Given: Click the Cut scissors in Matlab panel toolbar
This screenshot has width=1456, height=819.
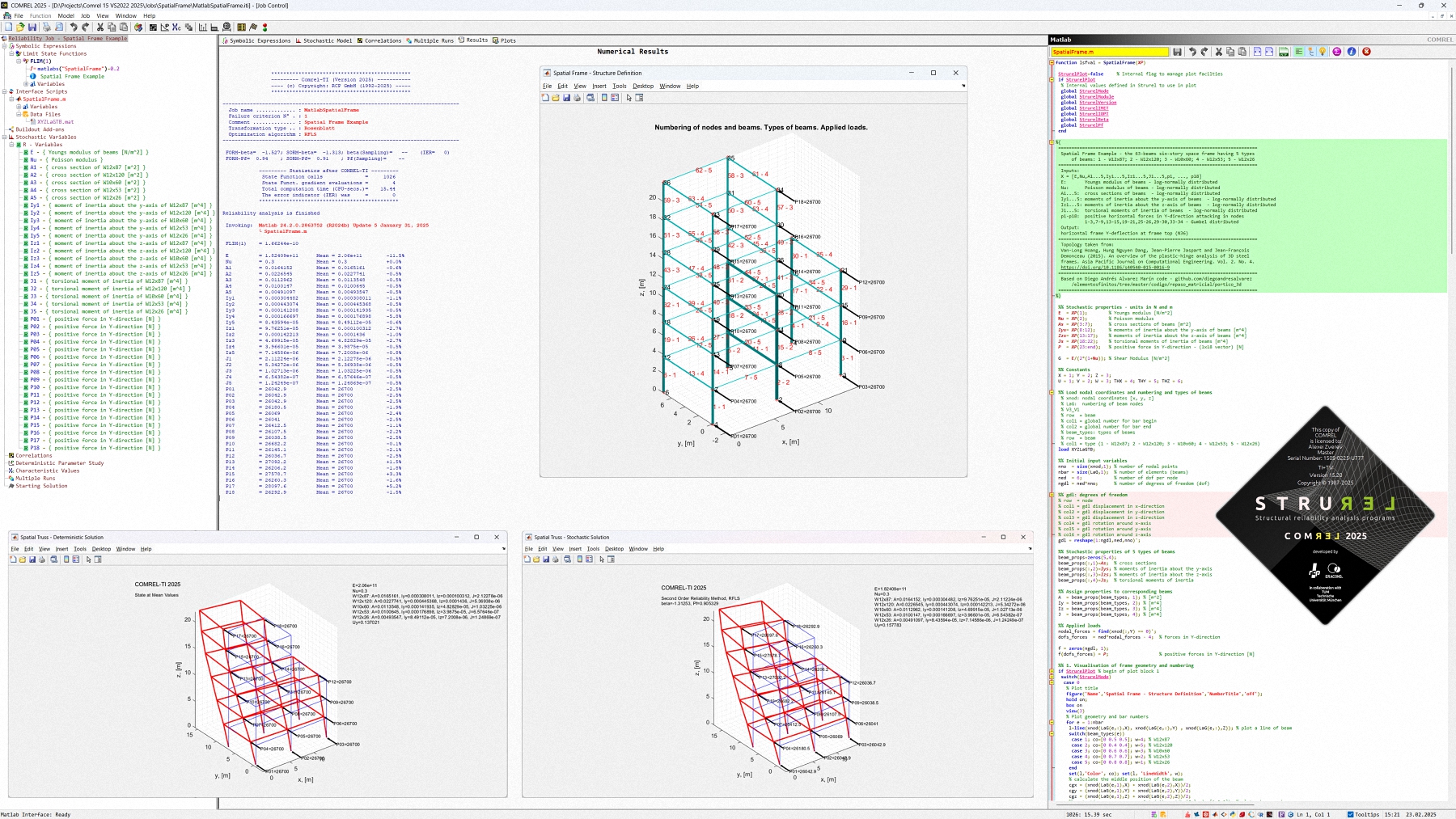Looking at the screenshot, I should (1219, 52).
